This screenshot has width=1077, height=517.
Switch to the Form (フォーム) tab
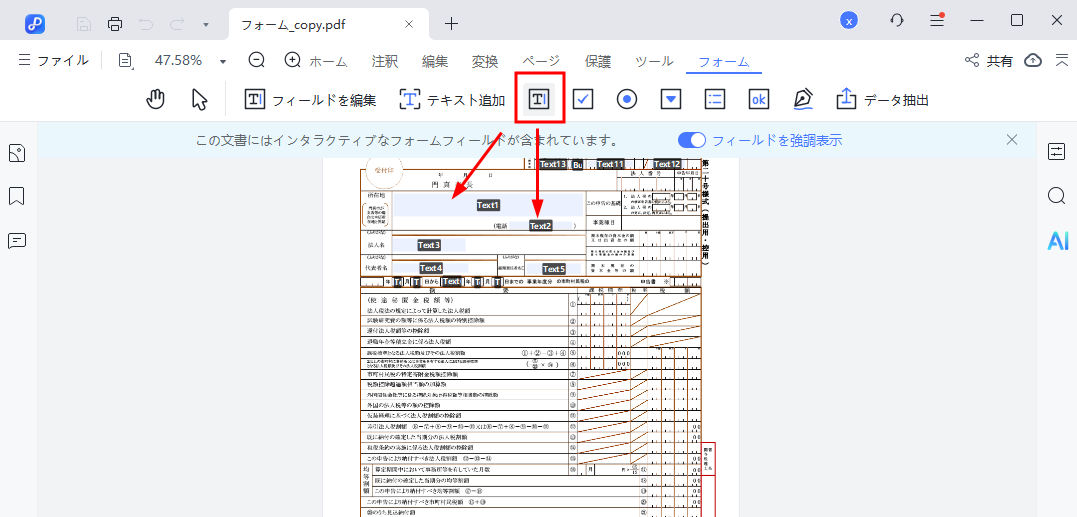724,62
